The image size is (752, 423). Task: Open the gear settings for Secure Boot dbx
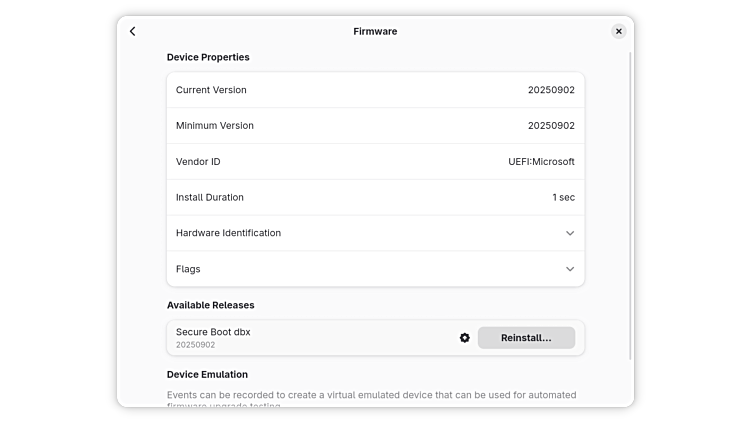click(465, 338)
